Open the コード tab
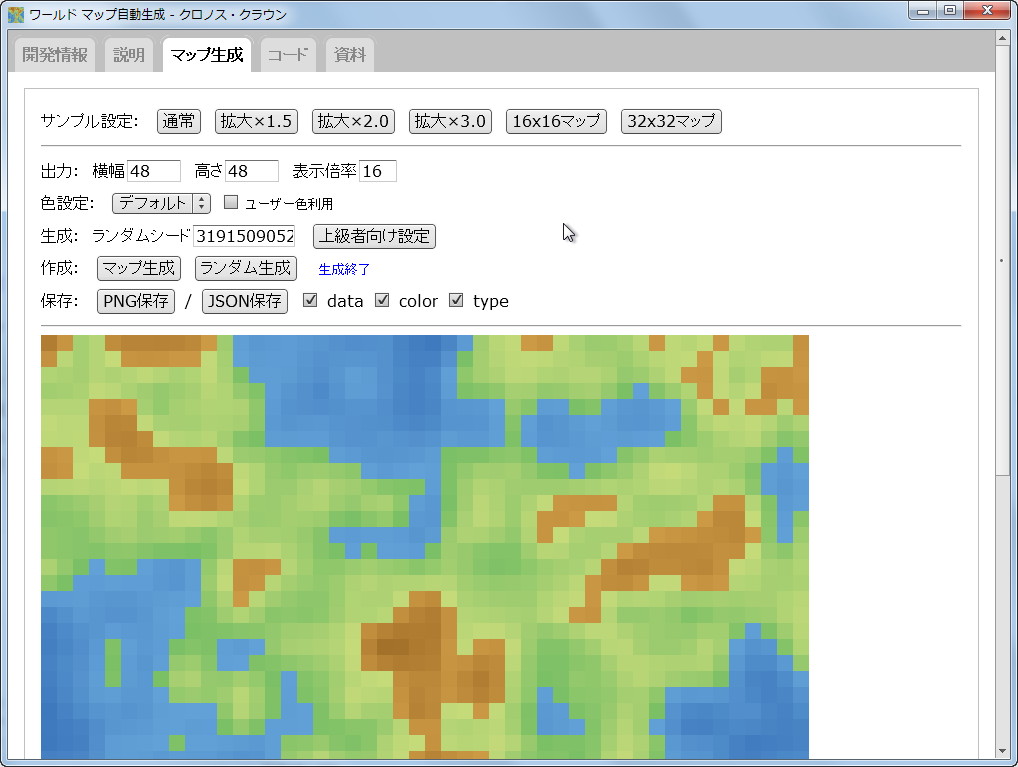The width and height of the screenshot is (1018, 767). (287, 55)
